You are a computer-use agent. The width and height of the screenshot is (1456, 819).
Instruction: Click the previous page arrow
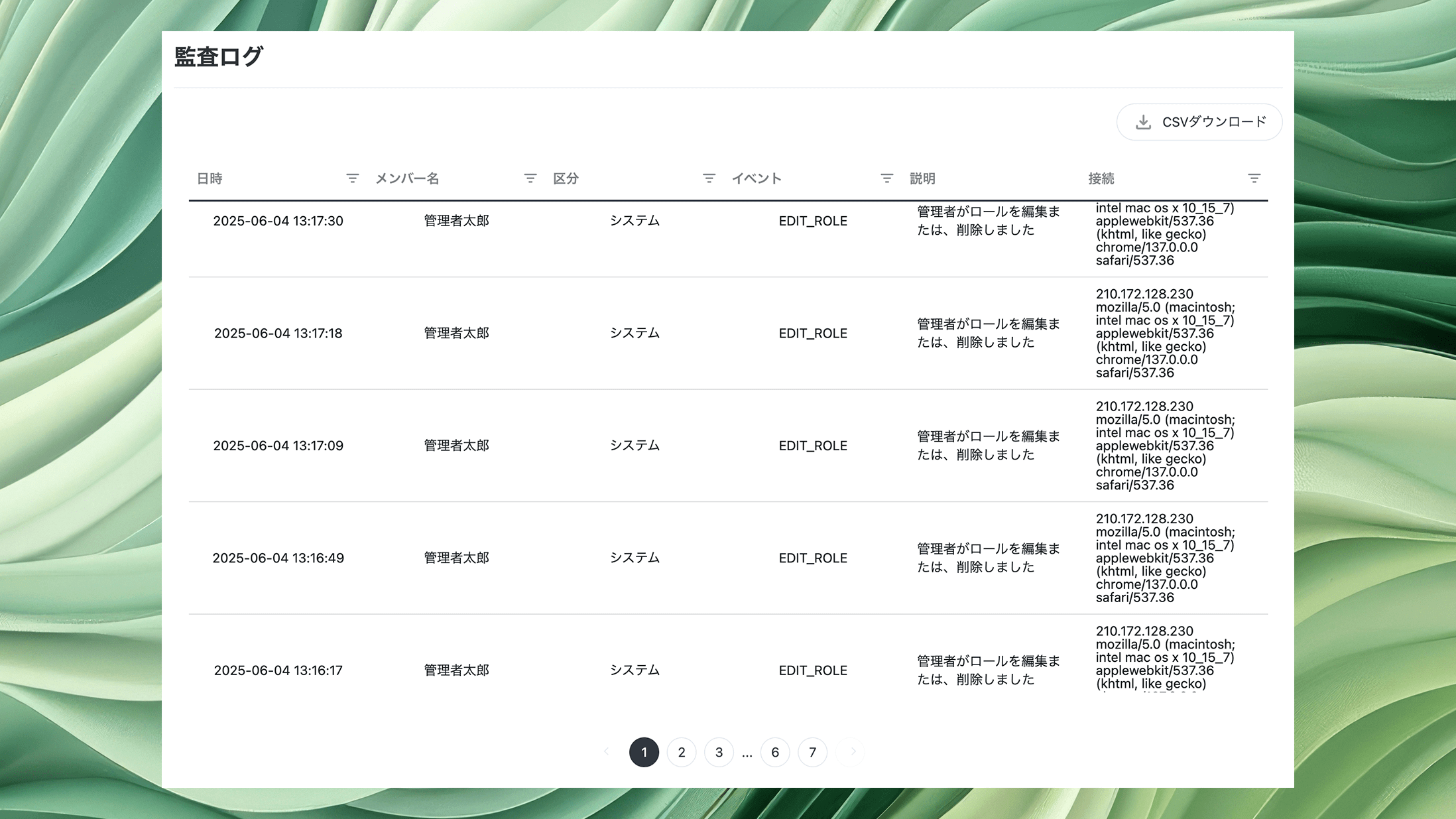pyautogui.click(x=606, y=752)
